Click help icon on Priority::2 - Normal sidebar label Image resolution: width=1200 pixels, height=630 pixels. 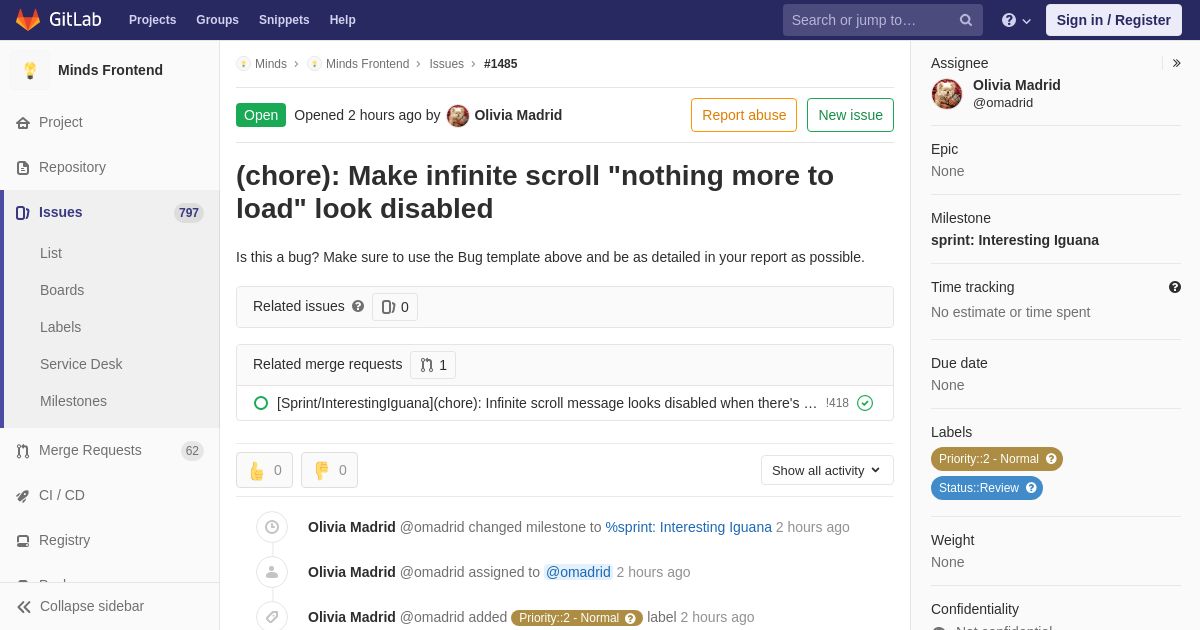1051,459
